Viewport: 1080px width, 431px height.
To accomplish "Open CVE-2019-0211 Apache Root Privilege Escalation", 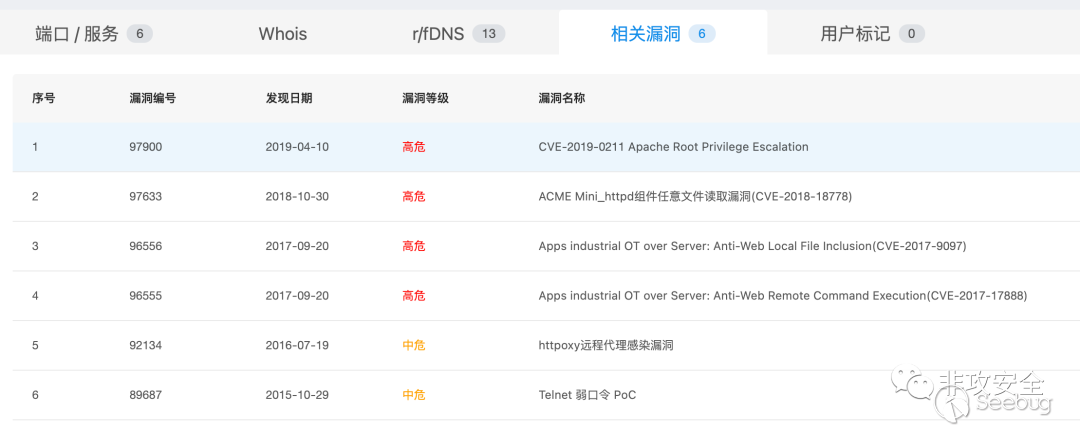I will point(673,147).
